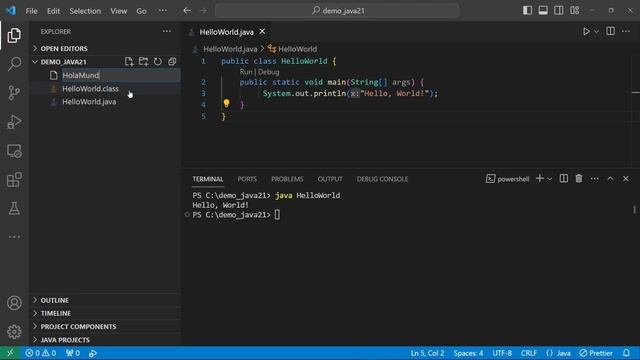
Task: Open the Accounts icon
Action: click(14, 303)
